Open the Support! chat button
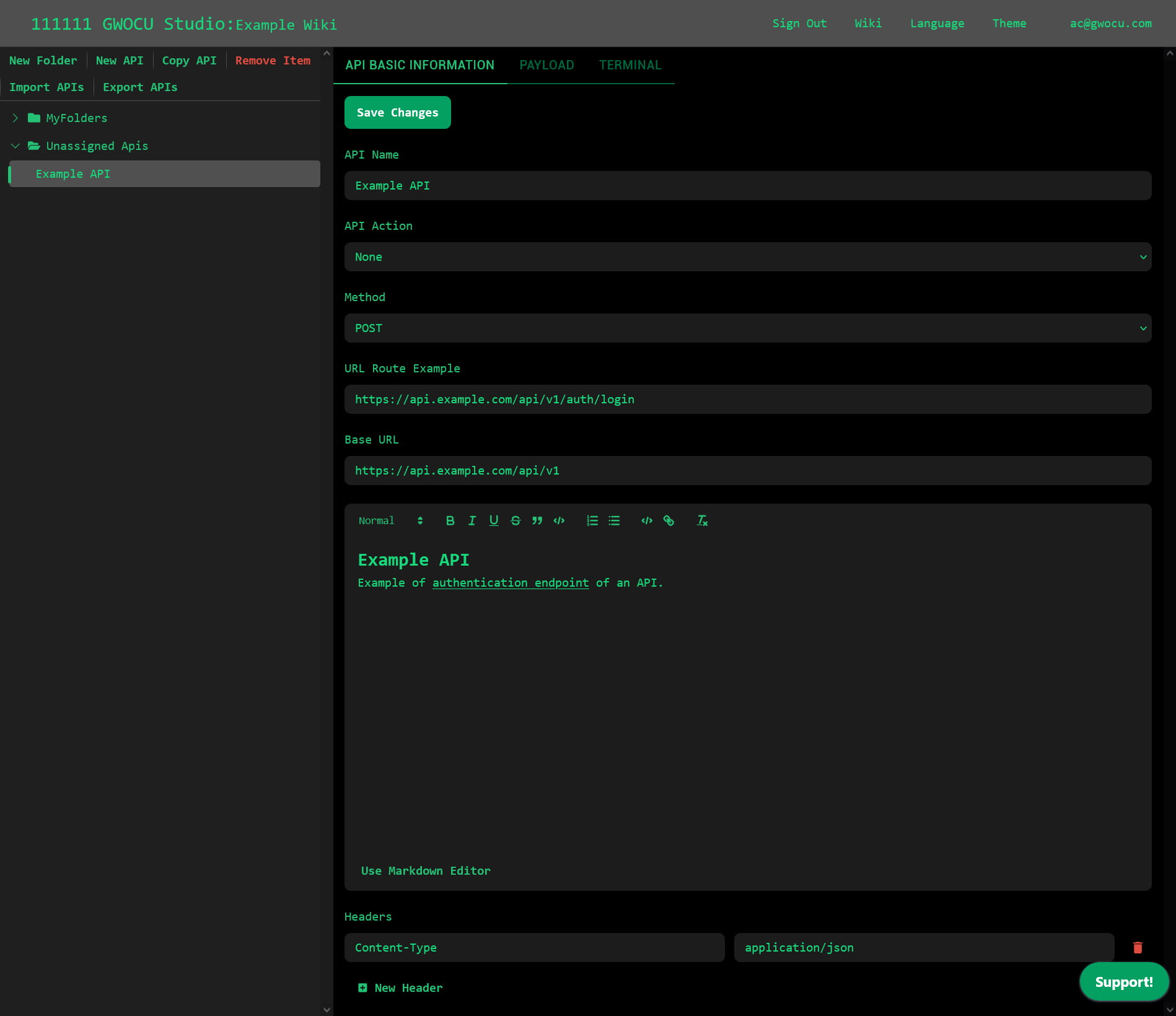 tap(1124, 982)
